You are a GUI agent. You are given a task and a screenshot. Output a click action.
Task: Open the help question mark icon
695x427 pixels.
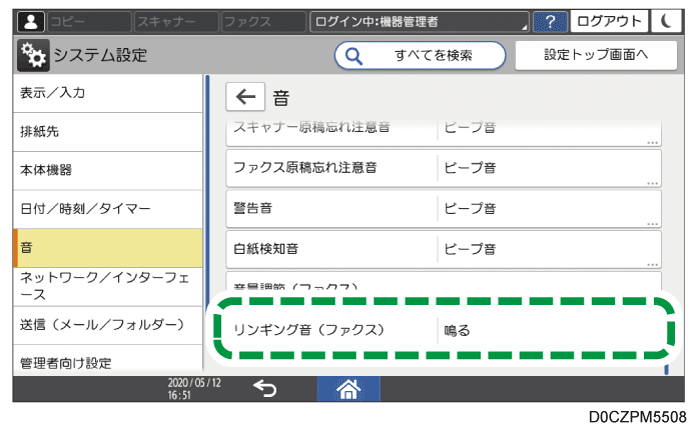pos(550,21)
